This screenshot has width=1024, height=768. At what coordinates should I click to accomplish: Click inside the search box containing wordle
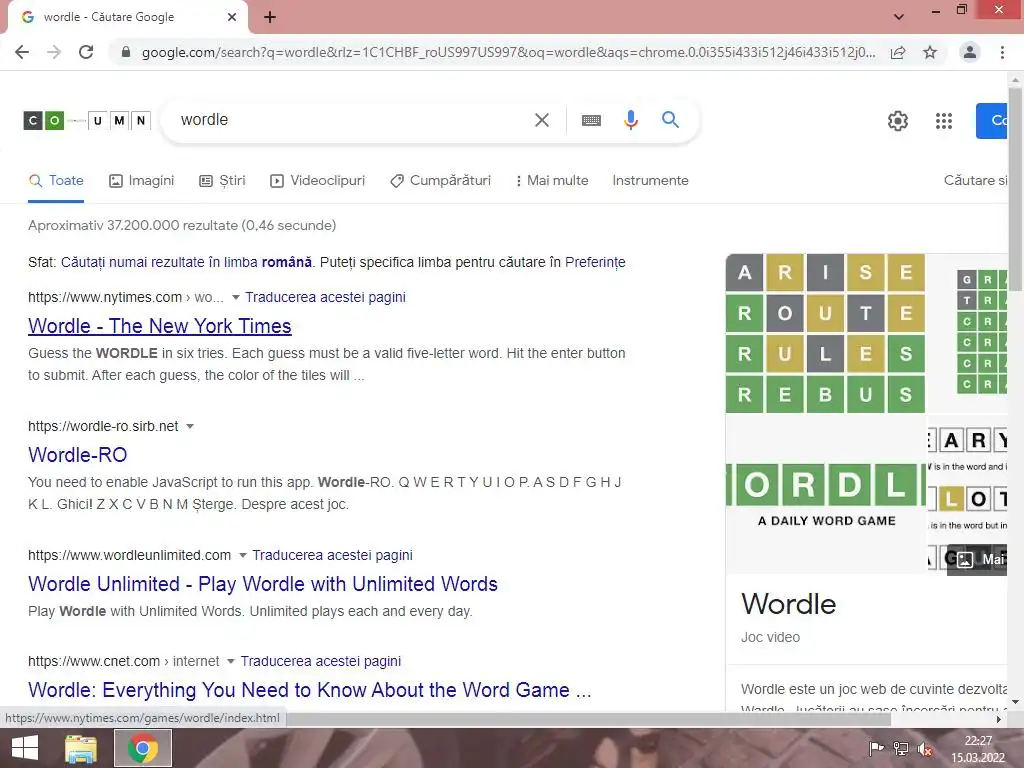pyautogui.click(x=353, y=120)
